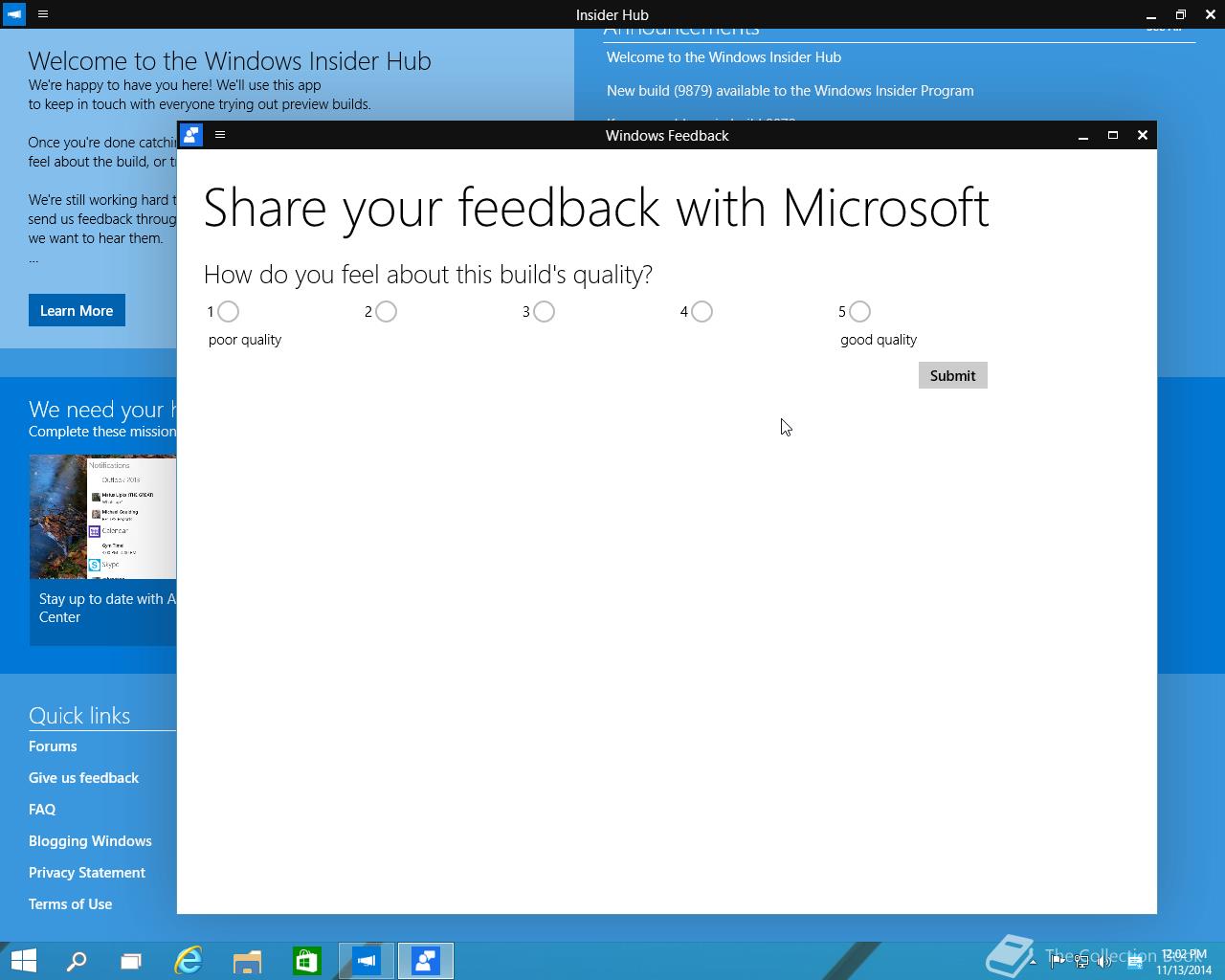Restore the Insider Hub window

1181,14
